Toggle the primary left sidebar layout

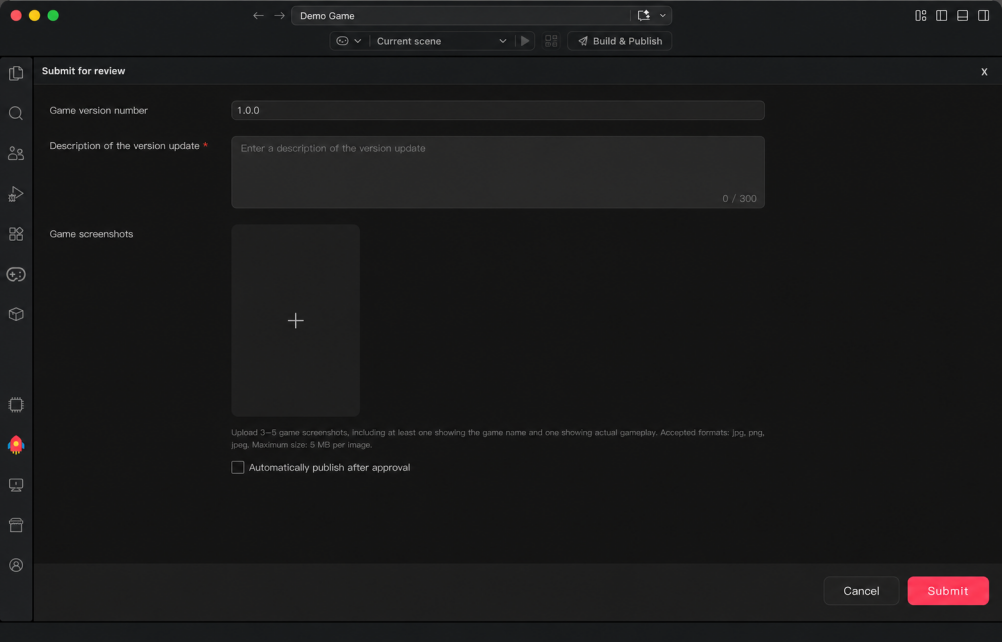pos(942,15)
